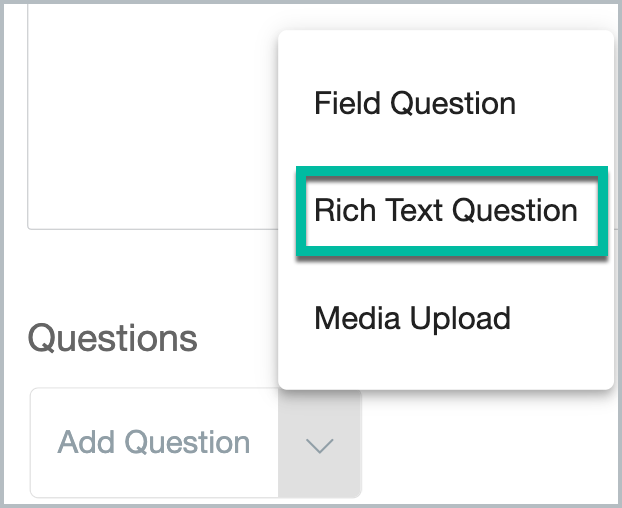Click the word 'Rich' inside the teal outline
The image size is (622, 508).
pos(345,210)
